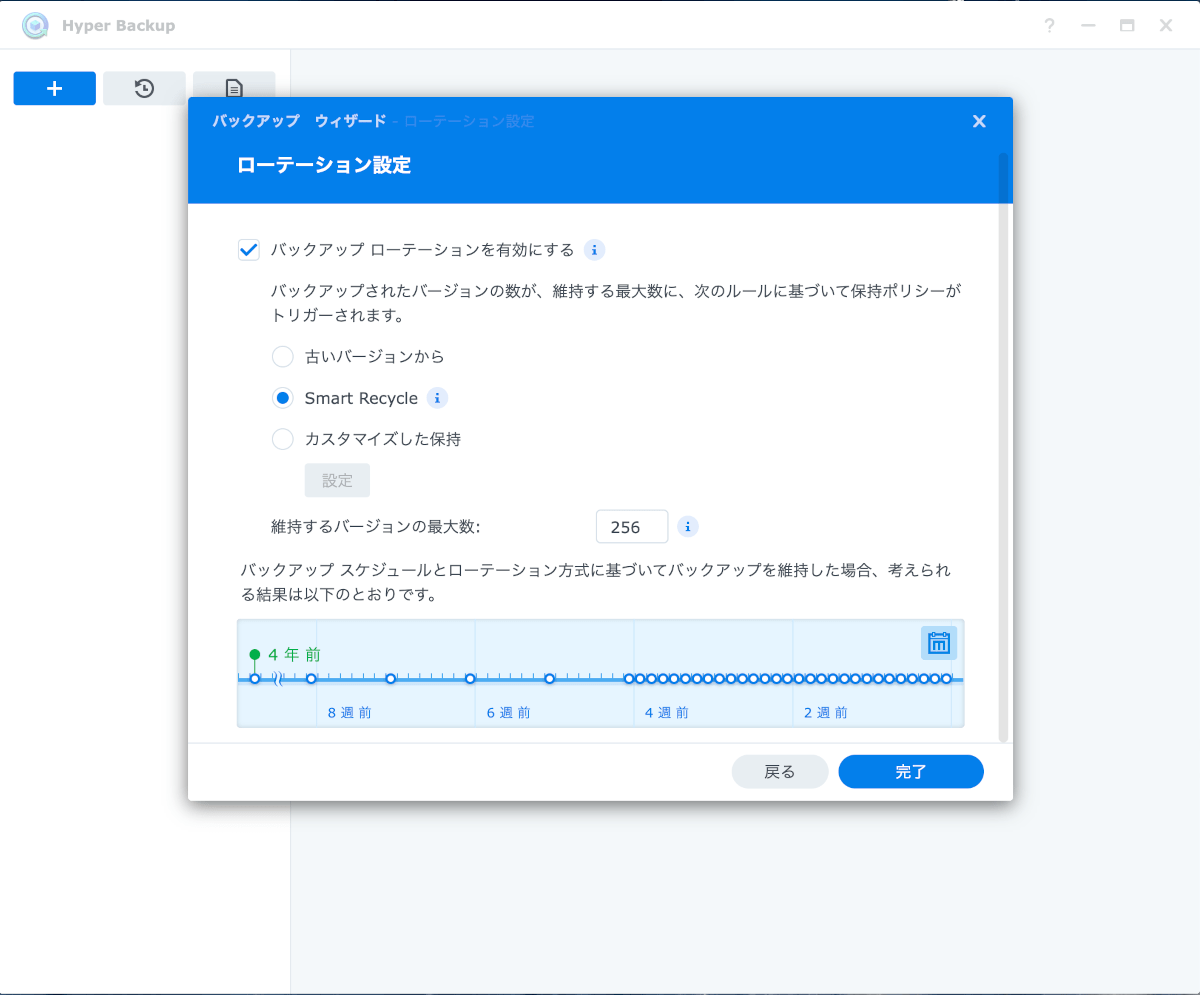Image resolution: width=1200 pixels, height=995 pixels.
Task: Click the 4 週 前 timeline label
Action: pos(667,713)
